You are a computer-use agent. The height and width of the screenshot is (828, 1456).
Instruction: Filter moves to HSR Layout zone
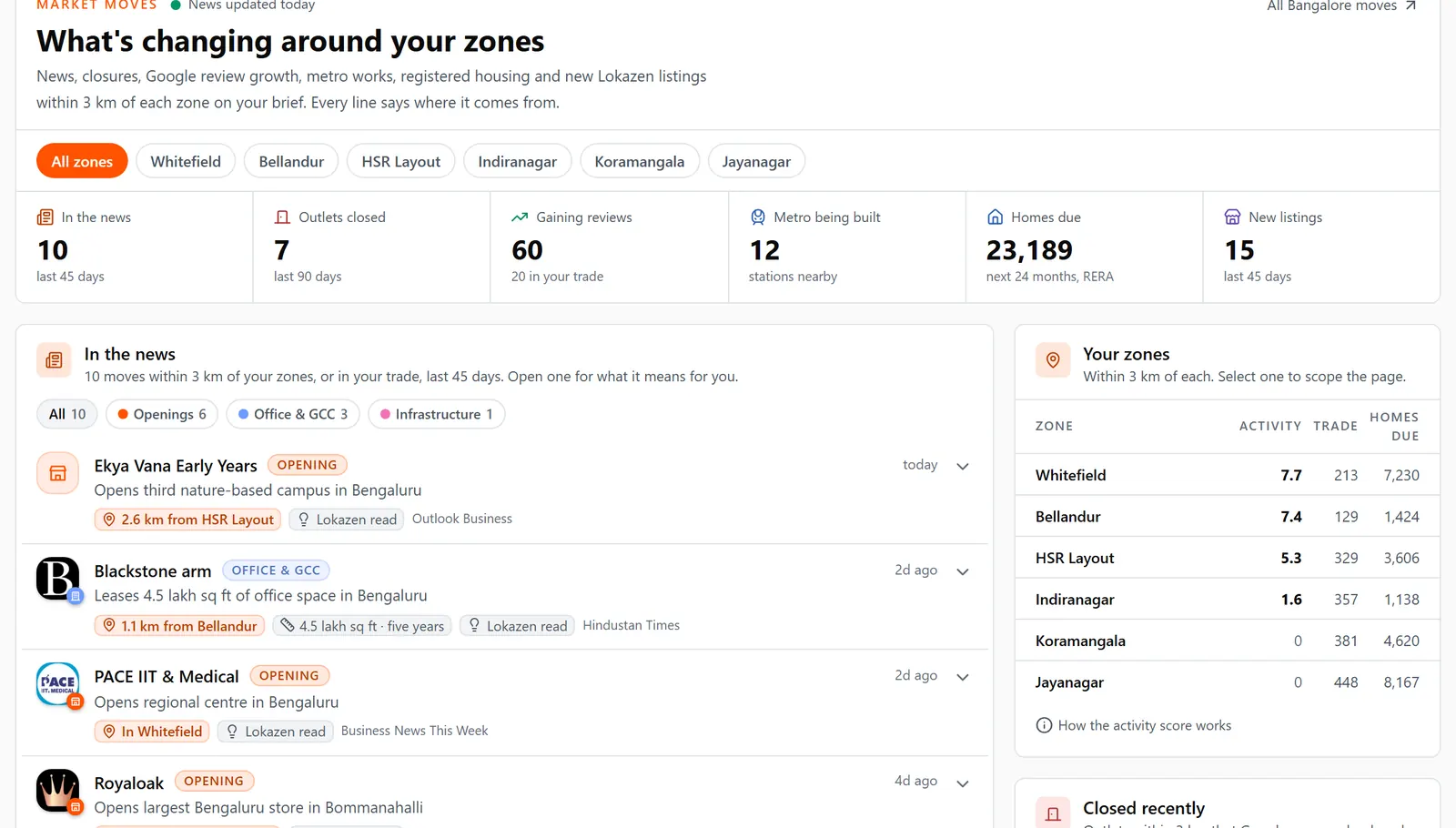pyautogui.click(x=401, y=161)
